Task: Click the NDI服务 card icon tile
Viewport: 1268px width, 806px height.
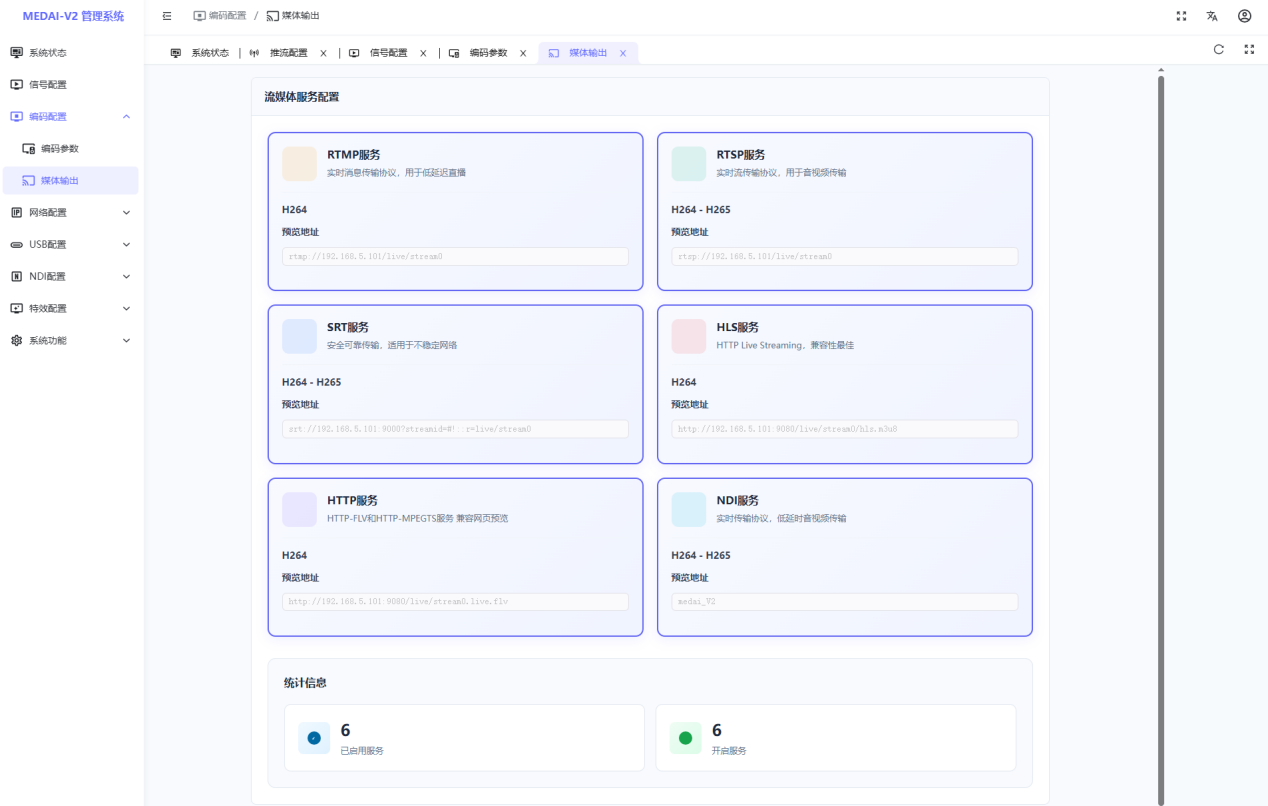Action: pyautogui.click(x=688, y=509)
